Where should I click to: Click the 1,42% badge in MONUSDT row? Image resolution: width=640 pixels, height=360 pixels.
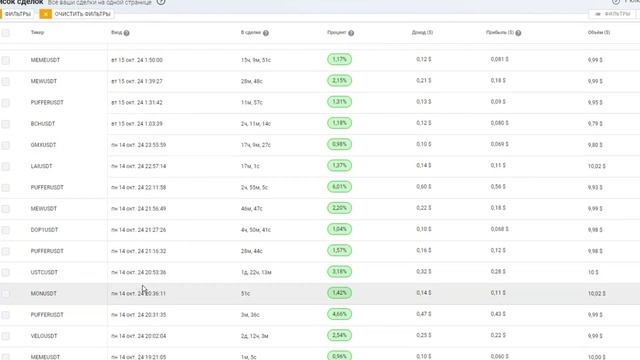coord(339,293)
